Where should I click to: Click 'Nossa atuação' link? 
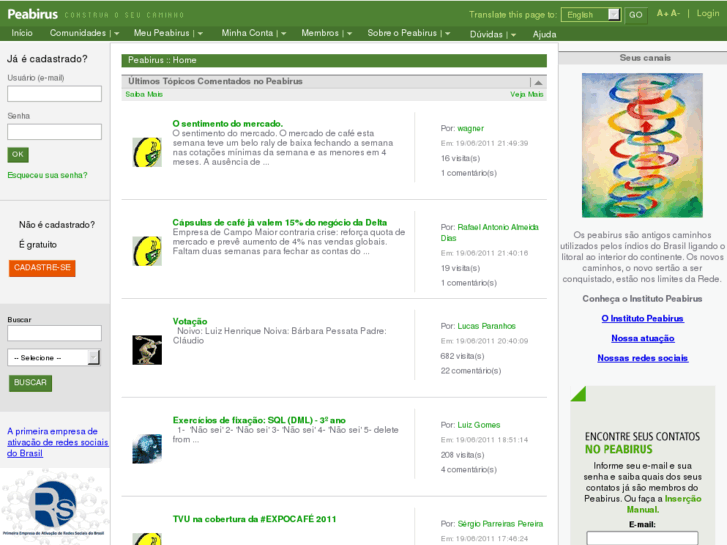[643, 338]
